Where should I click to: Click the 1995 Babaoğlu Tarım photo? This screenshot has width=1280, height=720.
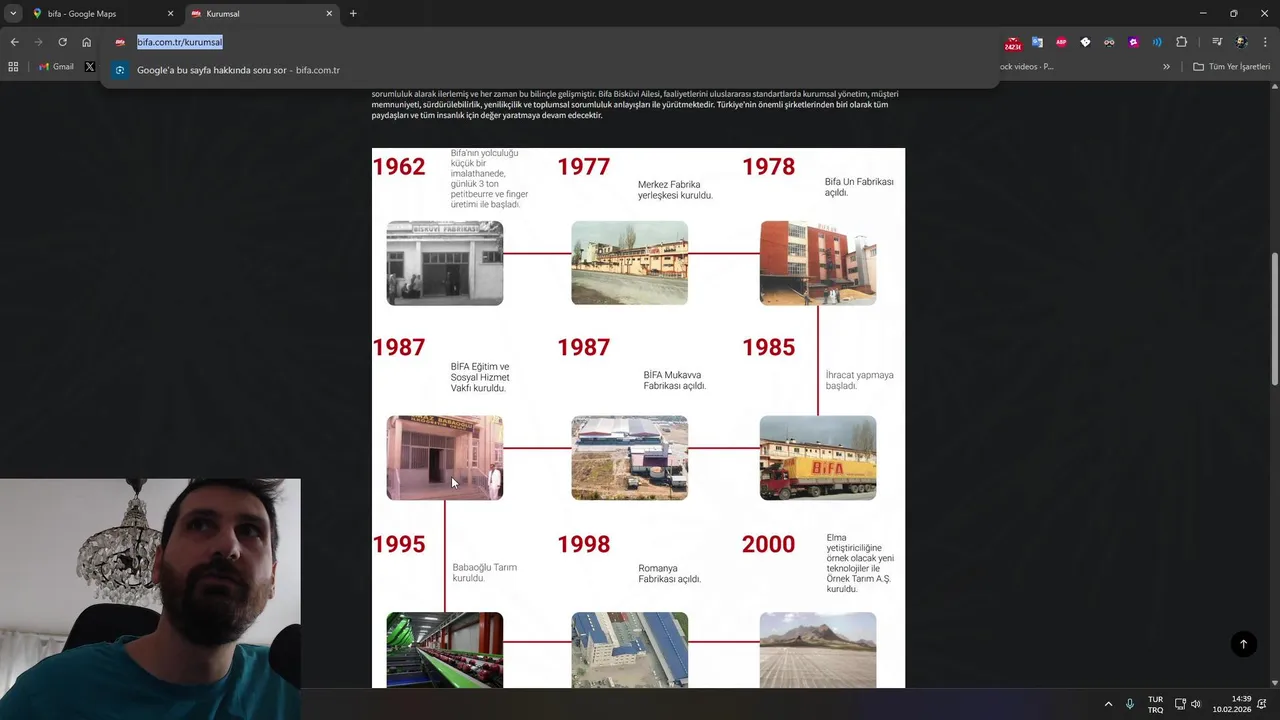coord(445,650)
